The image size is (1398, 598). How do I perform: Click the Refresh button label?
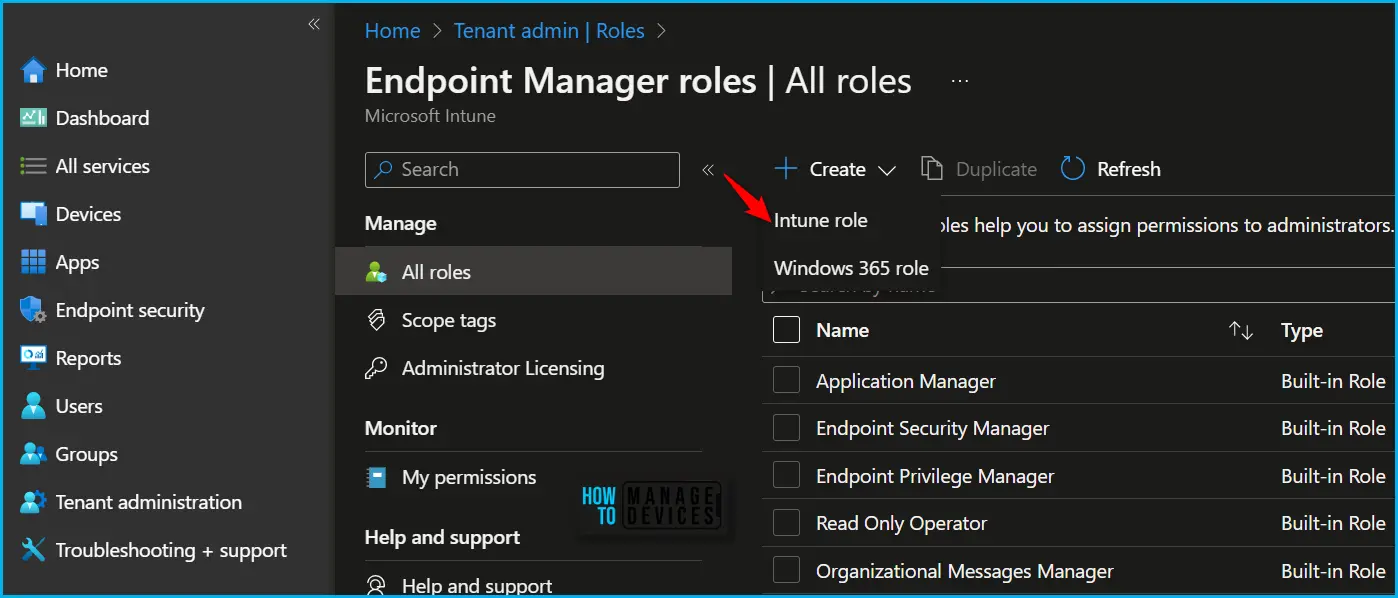1128,169
